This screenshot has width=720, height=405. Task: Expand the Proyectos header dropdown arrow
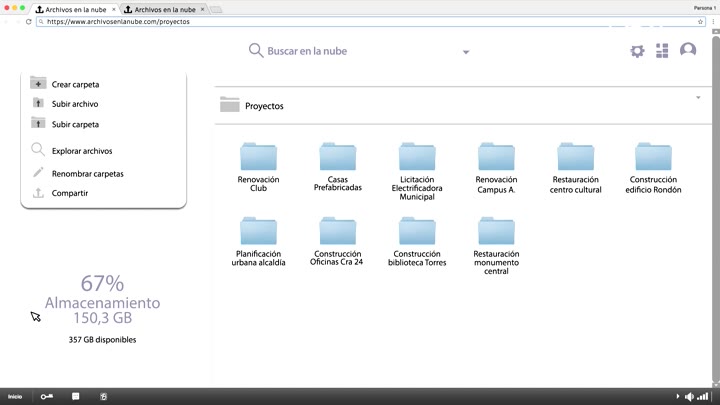pos(698,98)
